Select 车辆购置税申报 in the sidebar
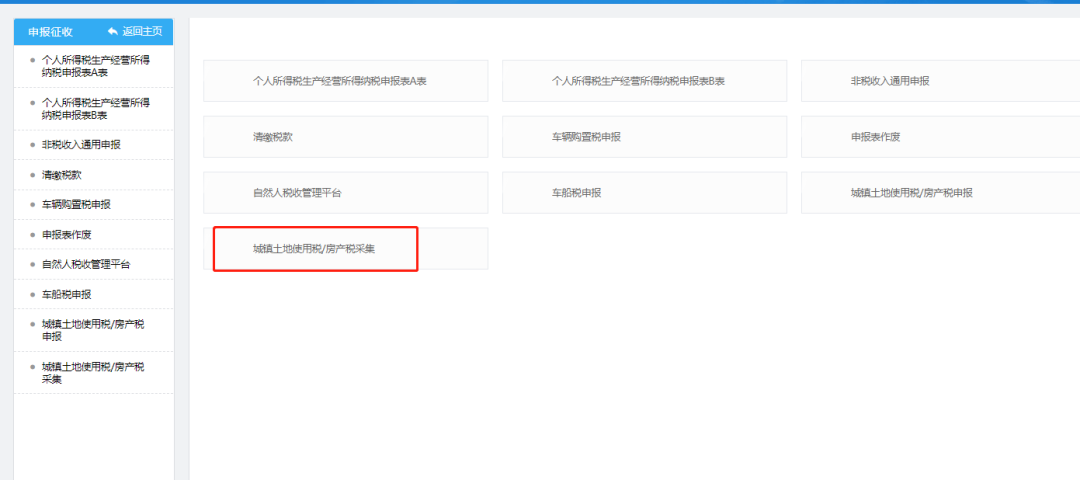Screen dimensions: 1080x480 [x=94, y=205]
